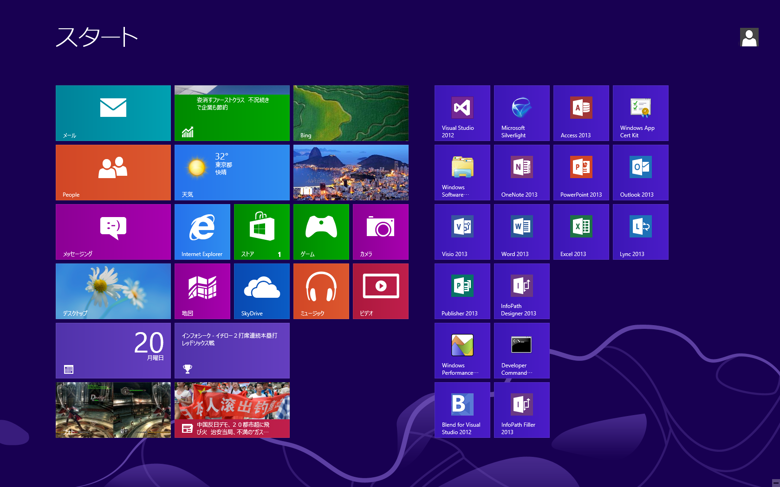Image resolution: width=780 pixels, height=487 pixels.
Task: Launch Internet Explorer tile
Action: [x=202, y=232]
